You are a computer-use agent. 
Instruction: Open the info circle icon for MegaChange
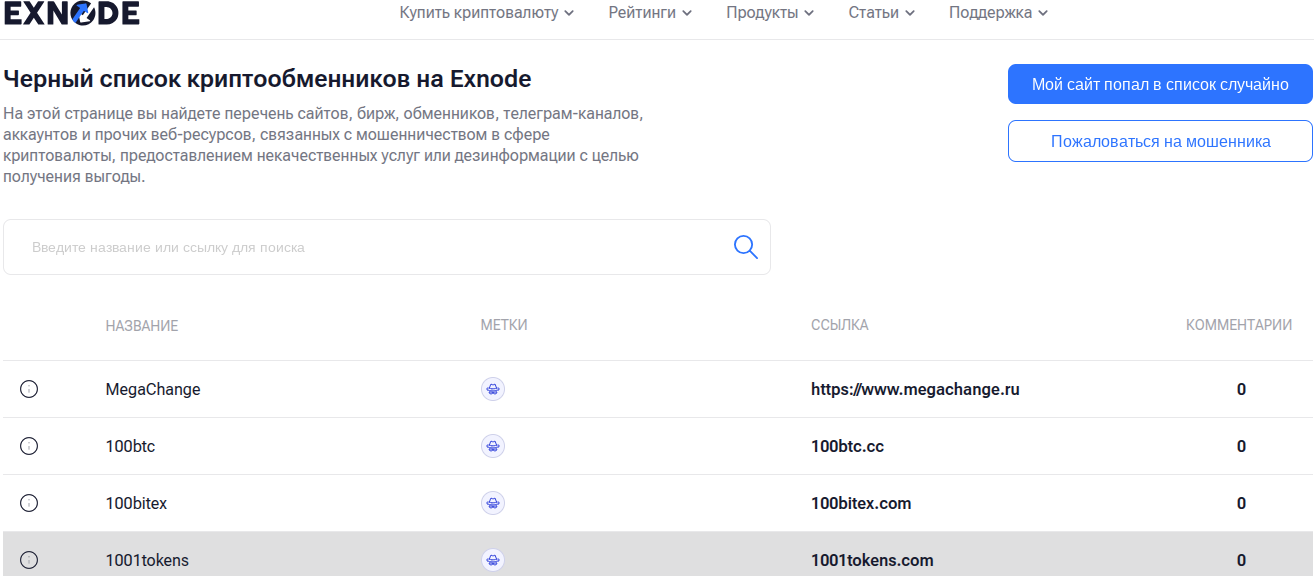click(x=29, y=389)
